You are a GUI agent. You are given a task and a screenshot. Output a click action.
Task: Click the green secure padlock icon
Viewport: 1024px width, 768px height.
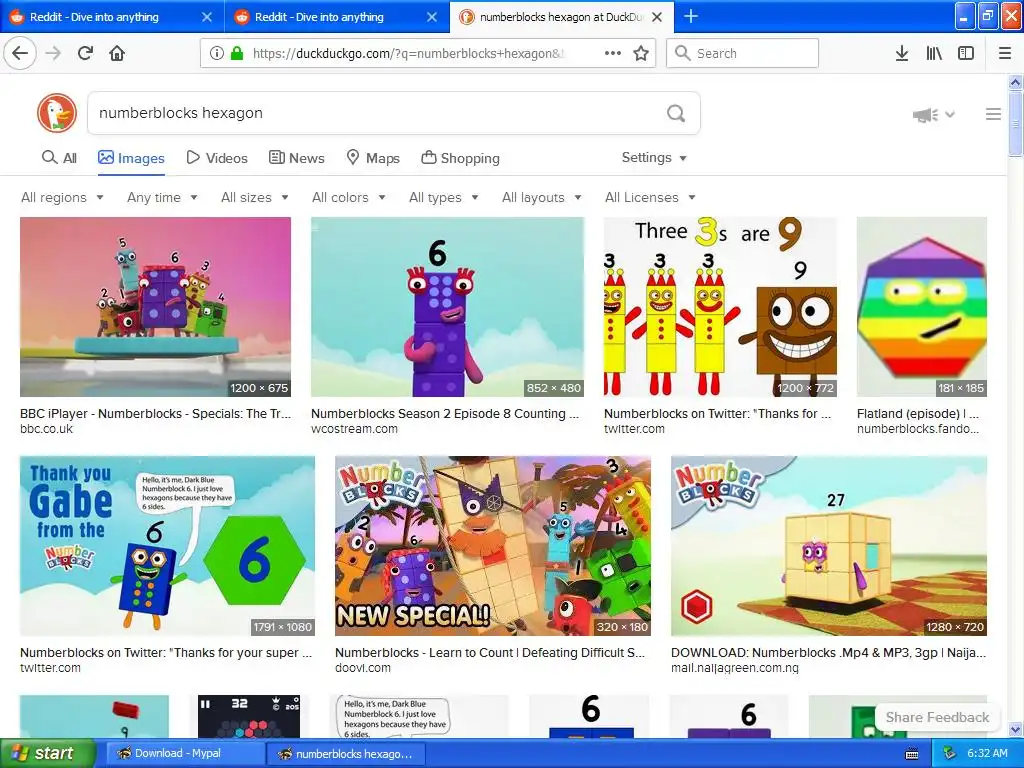[x=236, y=53]
